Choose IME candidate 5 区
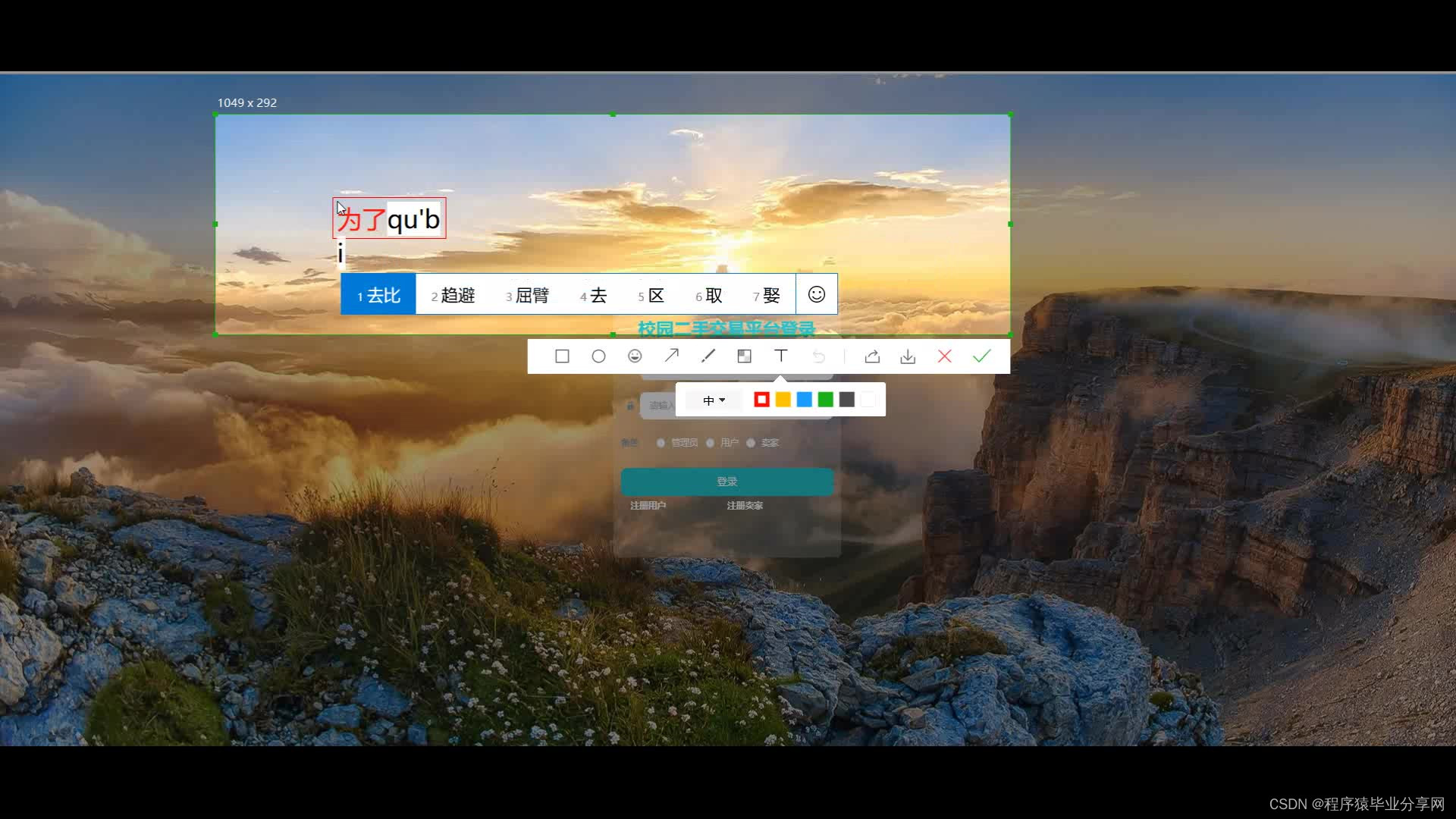Viewport: 1456px width, 819px height. point(651,295)
